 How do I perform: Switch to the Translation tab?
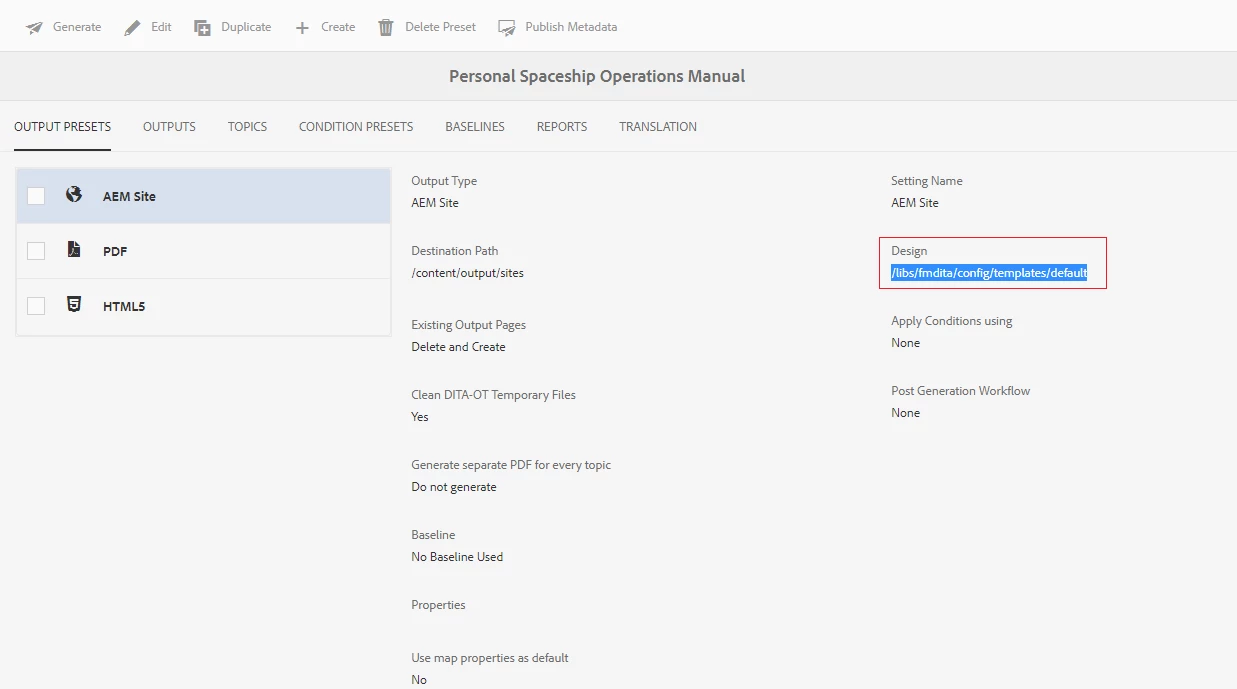pos(658,127)
